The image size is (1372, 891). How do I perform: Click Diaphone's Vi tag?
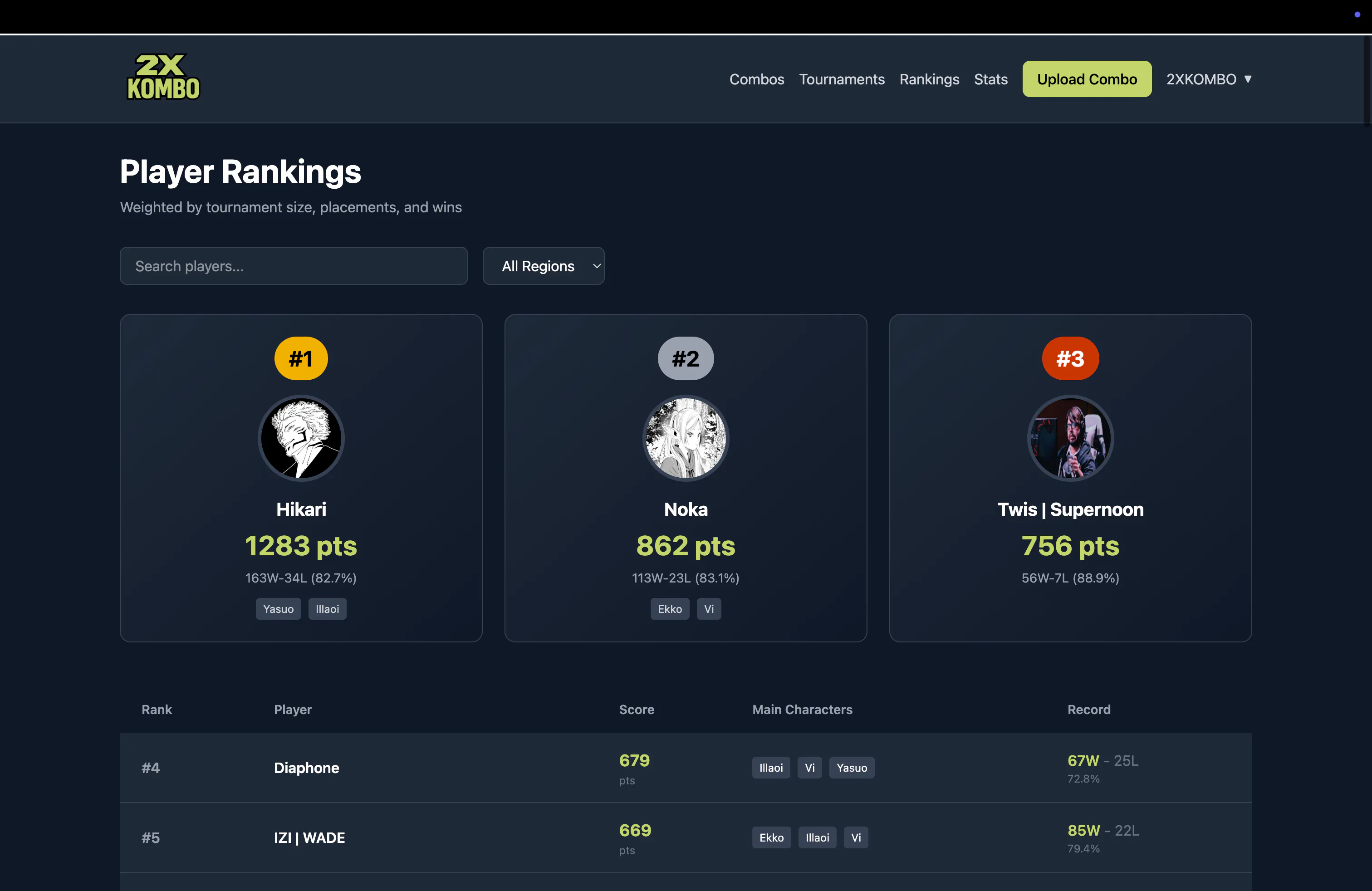809,768
